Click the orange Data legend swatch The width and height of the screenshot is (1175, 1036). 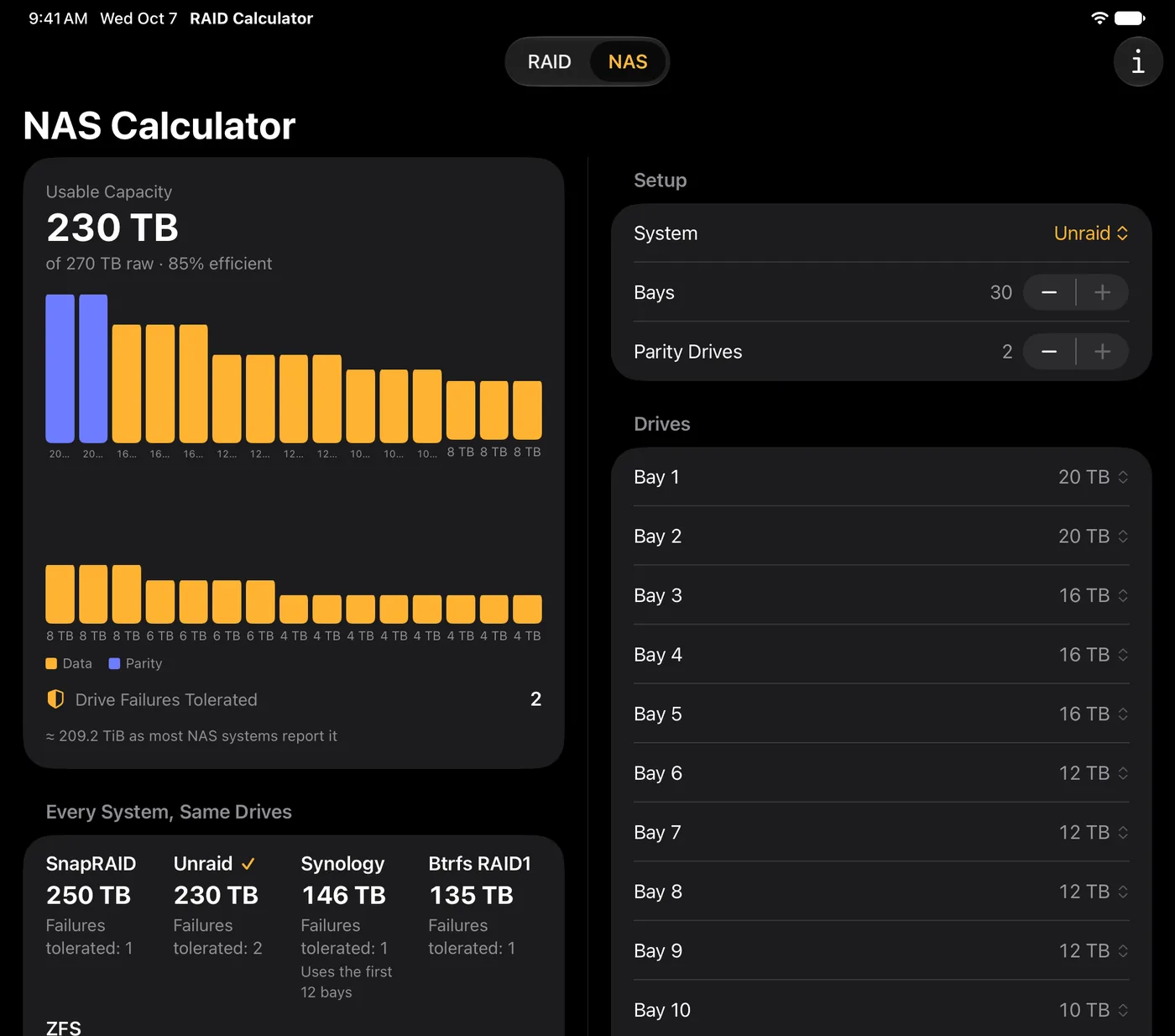tap(51, 663)
